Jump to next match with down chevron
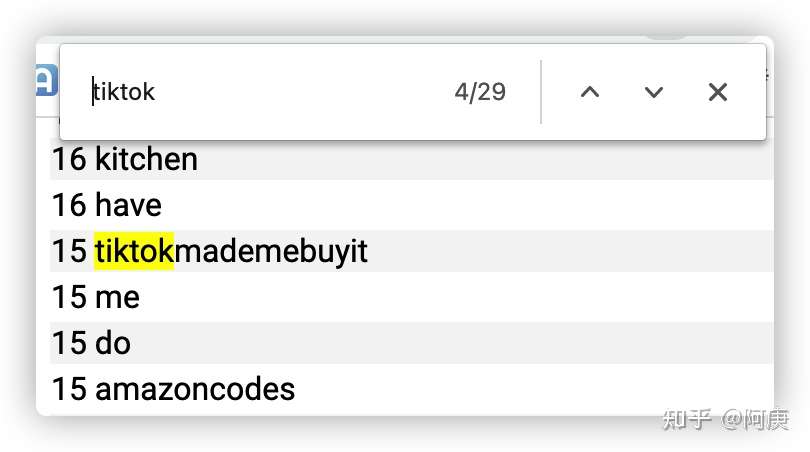 pos(653,92)
